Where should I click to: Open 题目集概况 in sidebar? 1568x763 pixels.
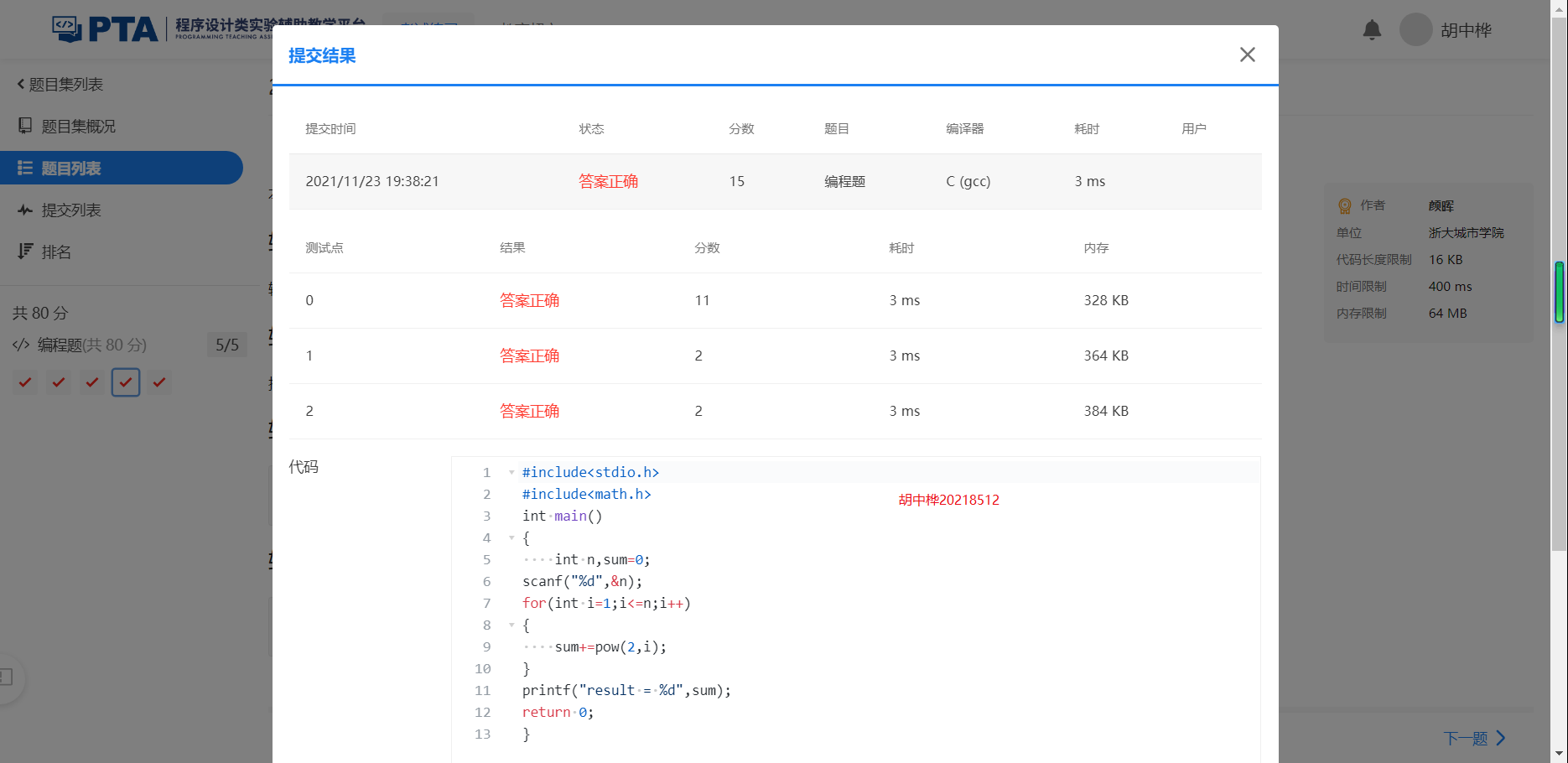click(x=79, y=127)
